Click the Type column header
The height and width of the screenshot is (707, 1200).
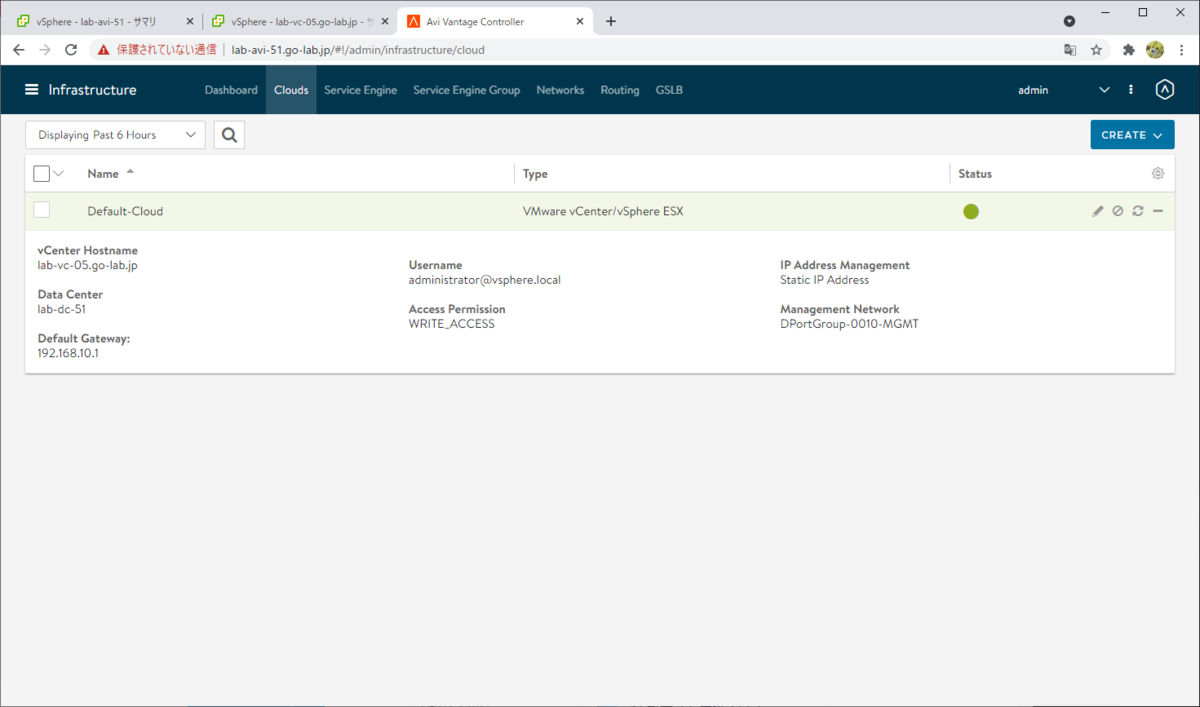click(x=535, y=174)
